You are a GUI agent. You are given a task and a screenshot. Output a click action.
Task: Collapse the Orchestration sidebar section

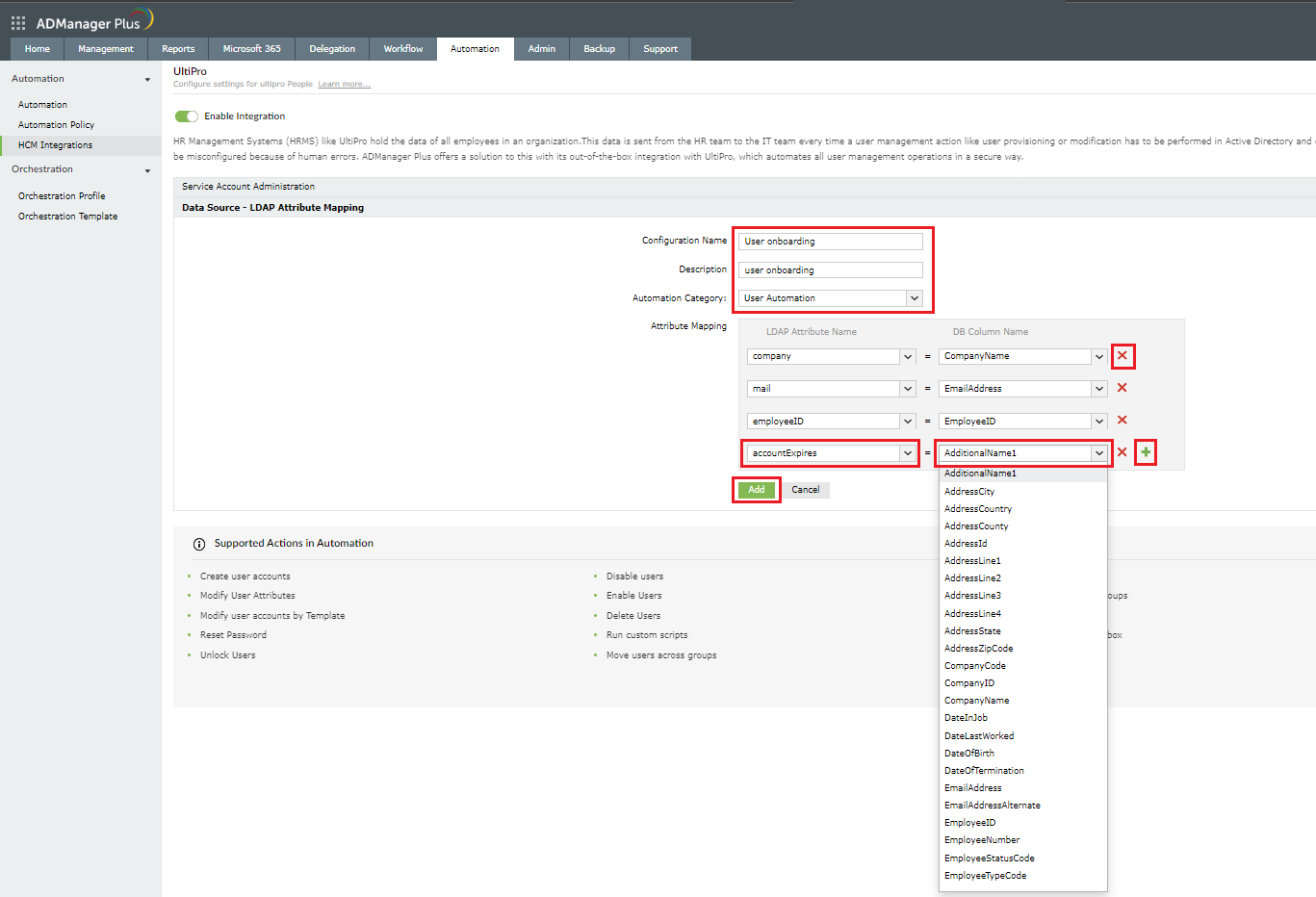(x=147, y=170)
